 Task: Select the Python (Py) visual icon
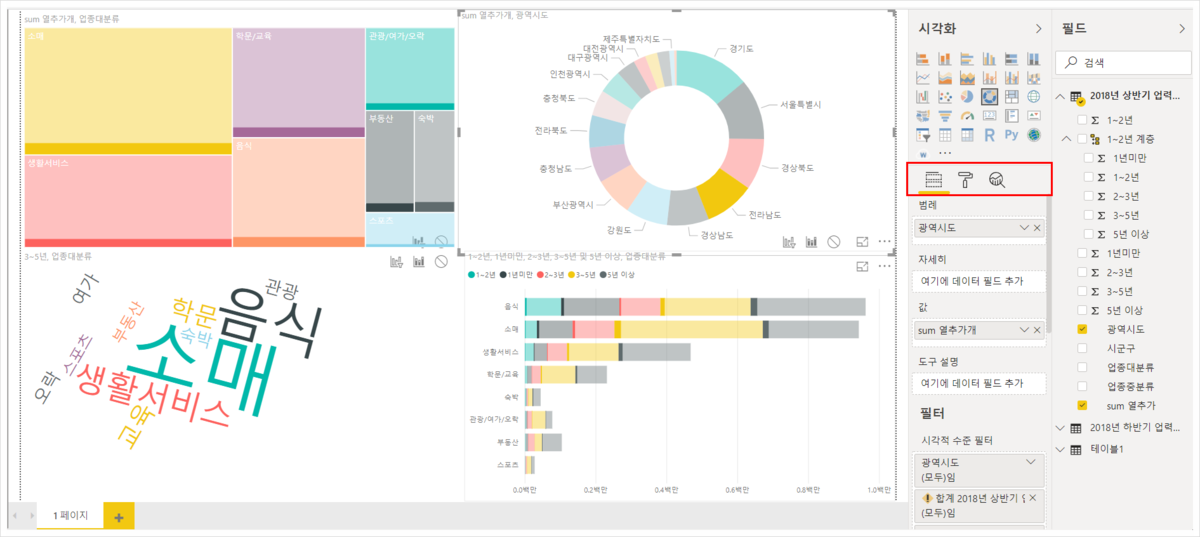point(1012,134)
